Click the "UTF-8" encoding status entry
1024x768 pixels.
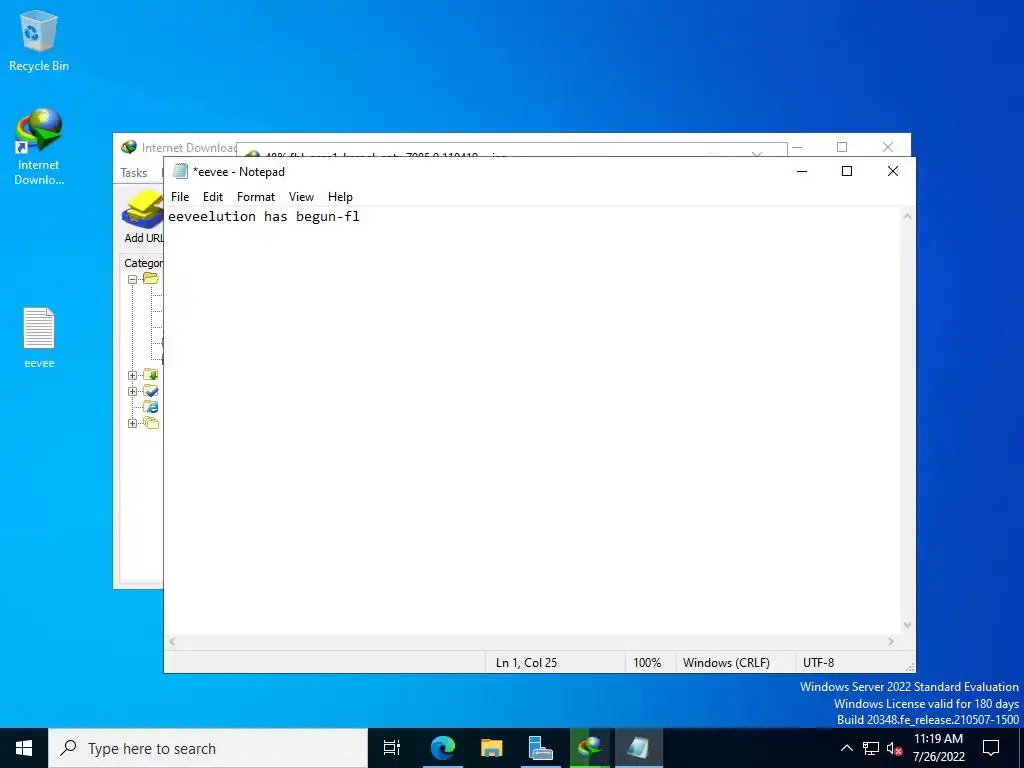click(818, 662)
